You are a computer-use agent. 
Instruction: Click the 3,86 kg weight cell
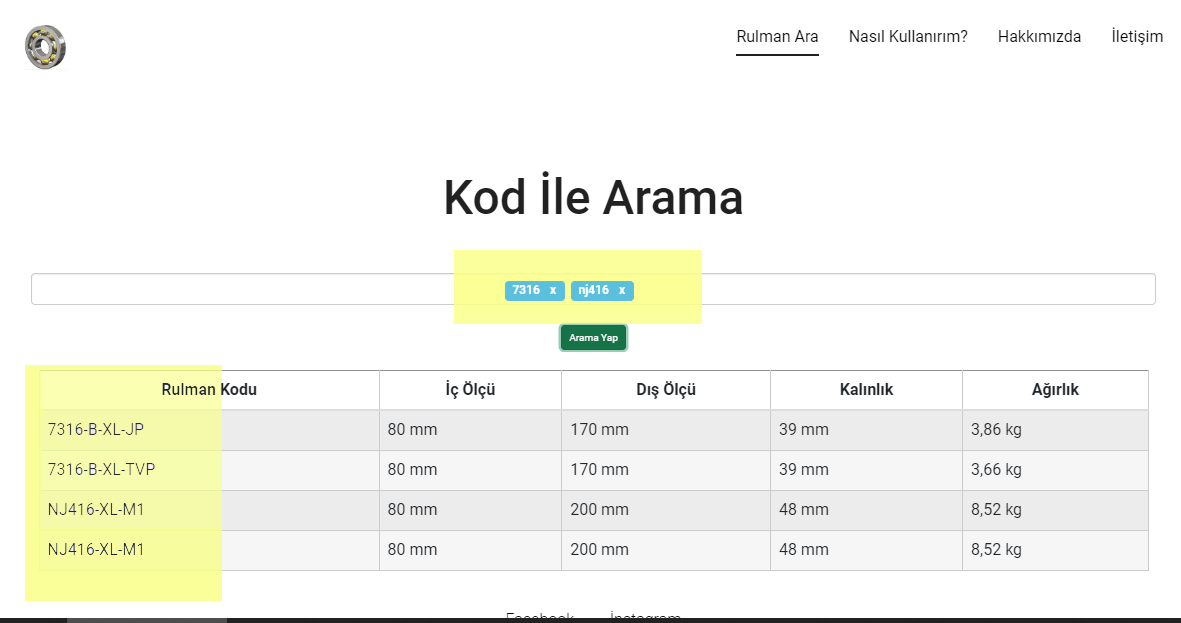pyautogui.click(x=1055, y=429)
